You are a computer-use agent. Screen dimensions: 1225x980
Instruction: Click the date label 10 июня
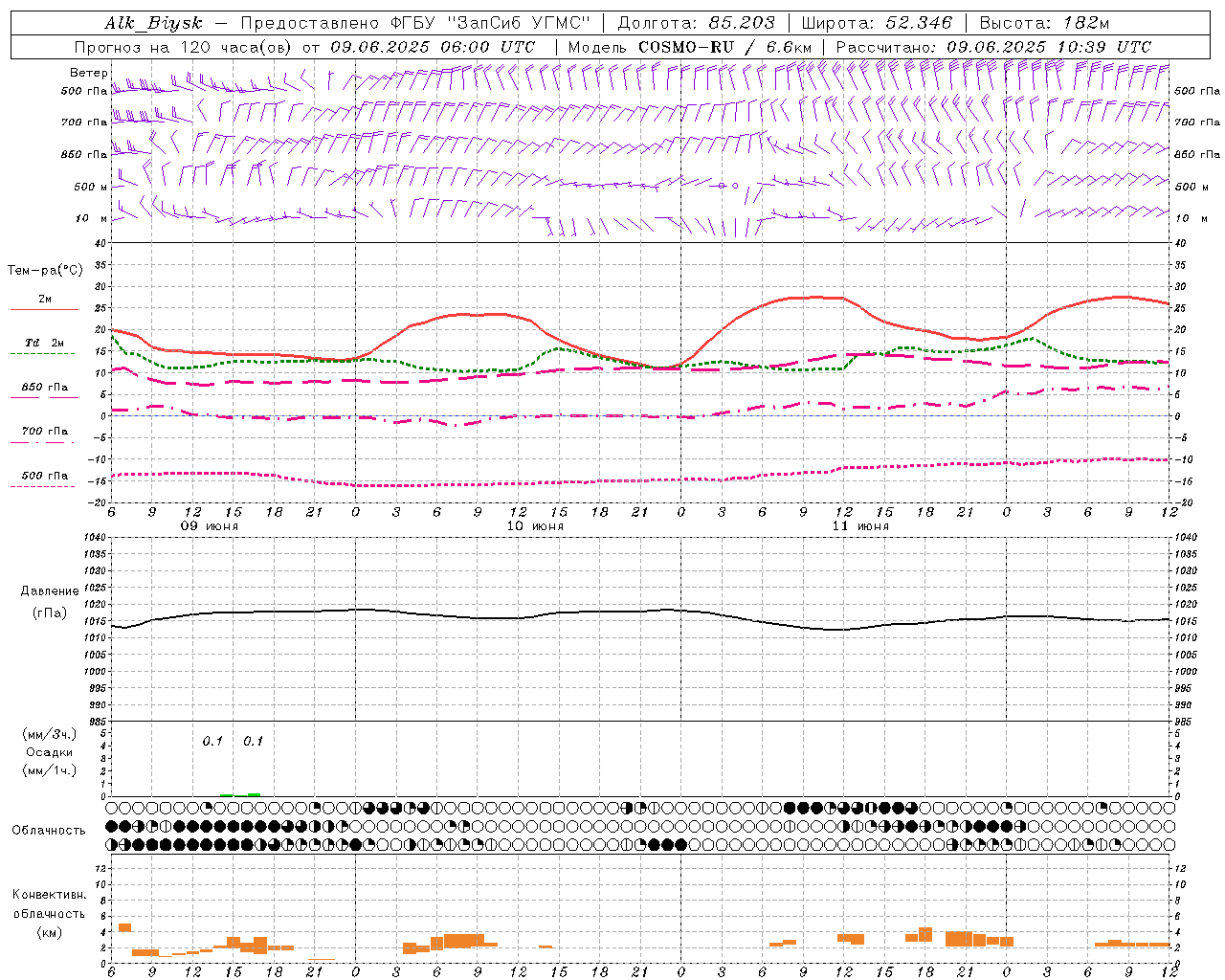[x=535, y=526]
